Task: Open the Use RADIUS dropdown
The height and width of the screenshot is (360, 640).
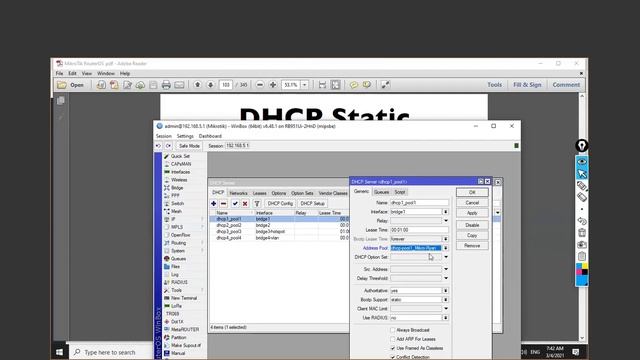Action: click(446, 318)
